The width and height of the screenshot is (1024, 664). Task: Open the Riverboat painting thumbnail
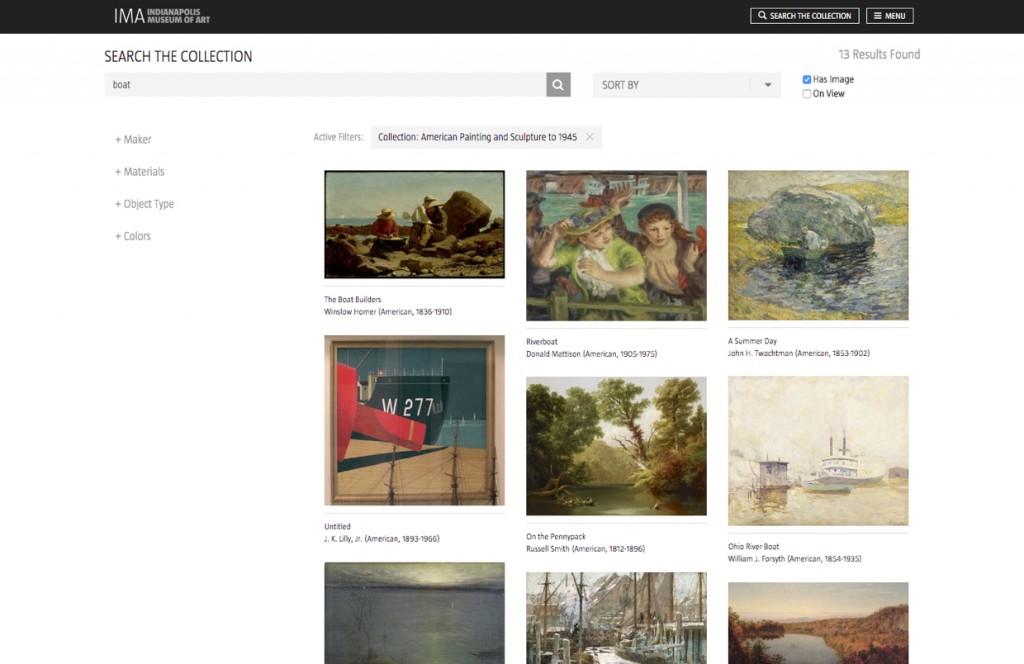click(x=616, y=245)
